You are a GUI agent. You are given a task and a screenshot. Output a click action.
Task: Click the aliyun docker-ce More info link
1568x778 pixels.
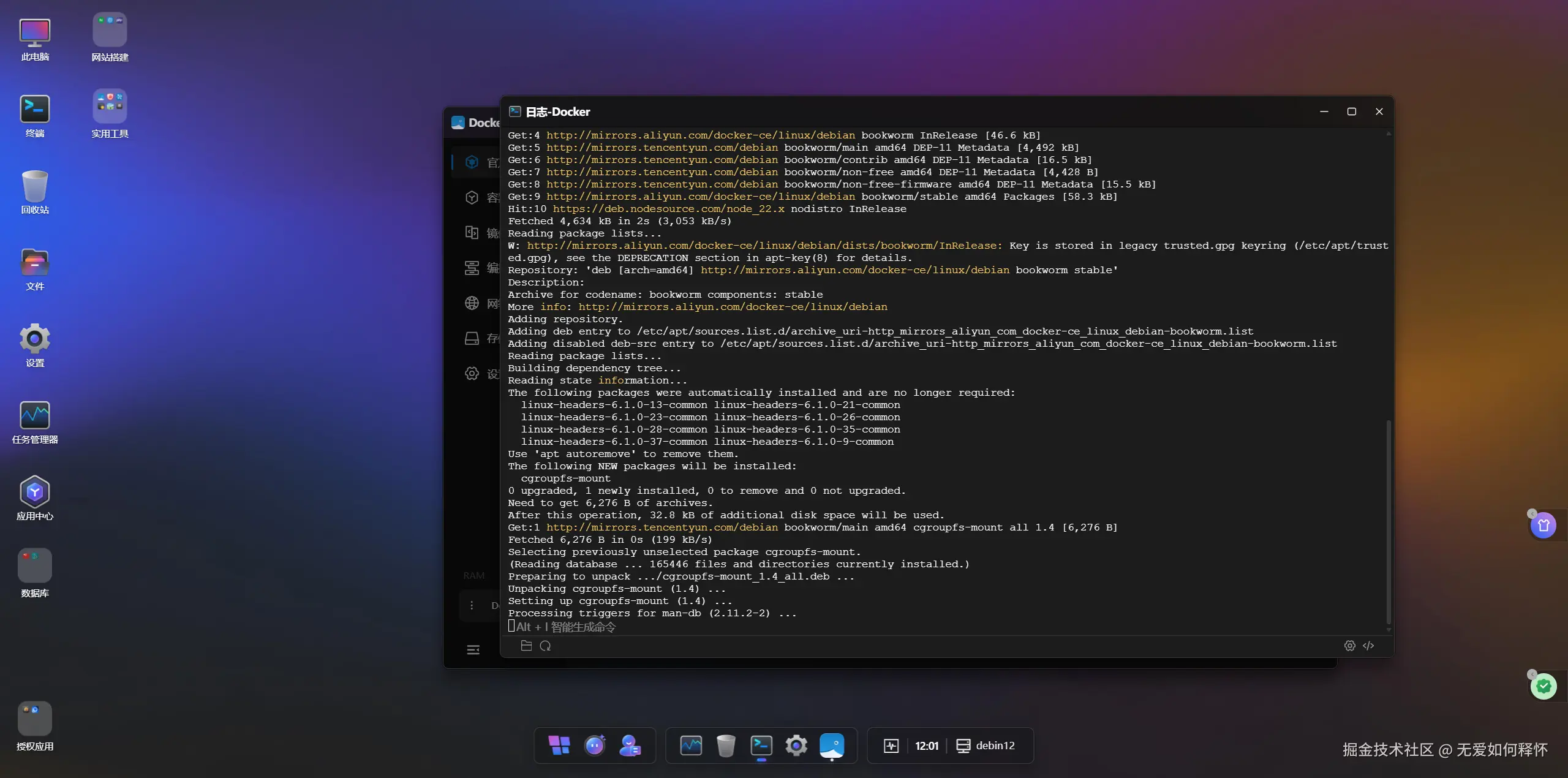tap(733, 307)
